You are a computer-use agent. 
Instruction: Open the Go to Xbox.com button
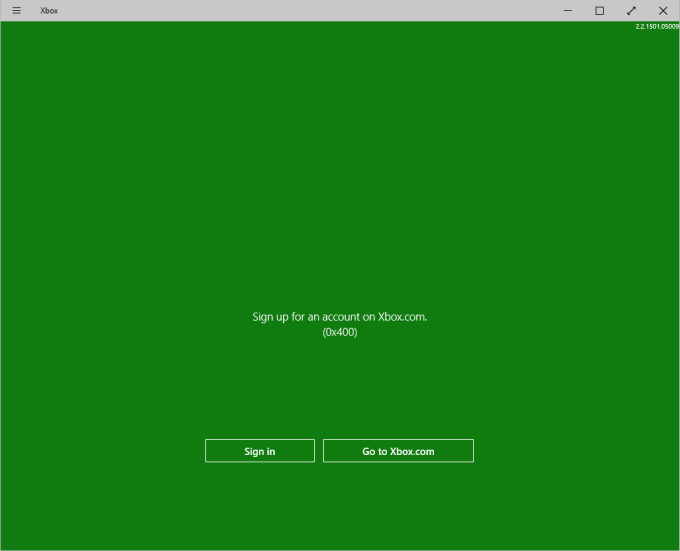pyautogui.click(x=398, y=451)
